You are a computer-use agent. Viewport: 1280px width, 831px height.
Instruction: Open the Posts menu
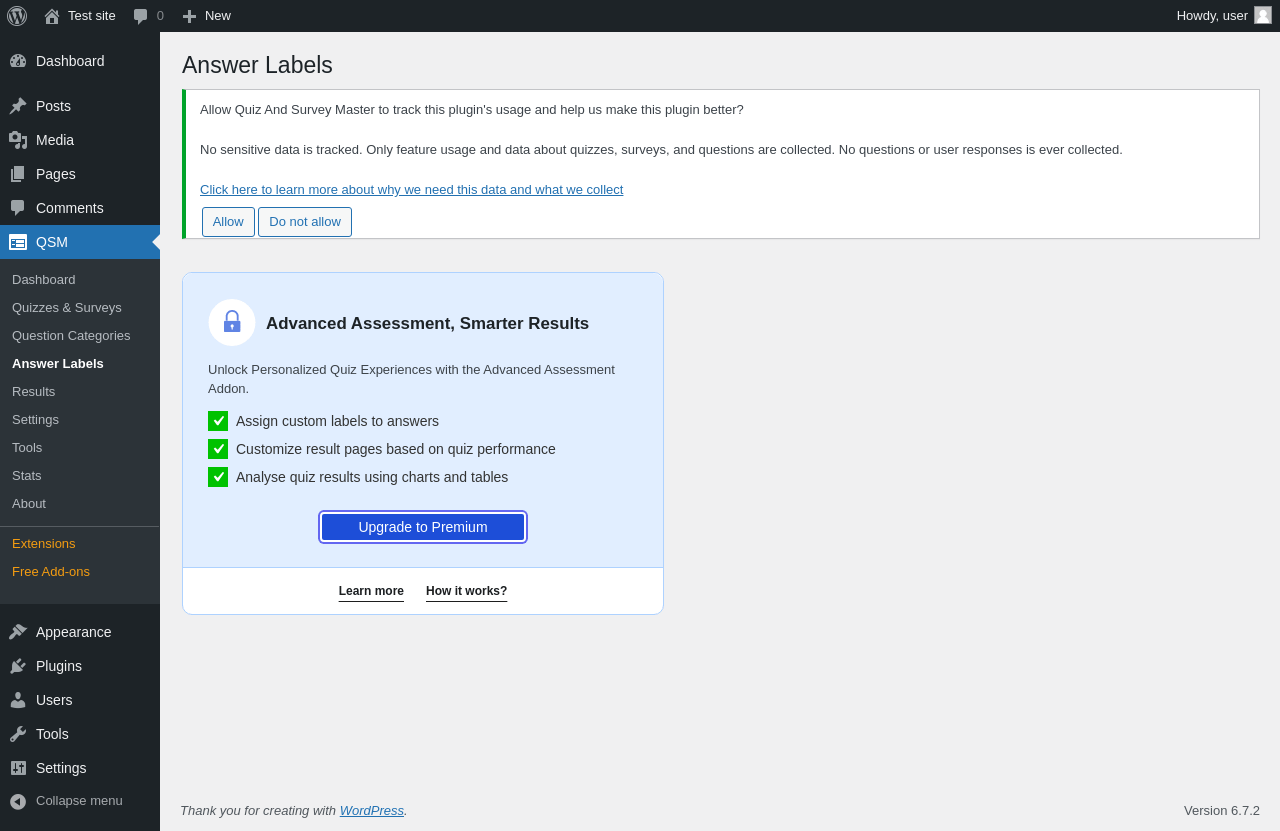80,106
